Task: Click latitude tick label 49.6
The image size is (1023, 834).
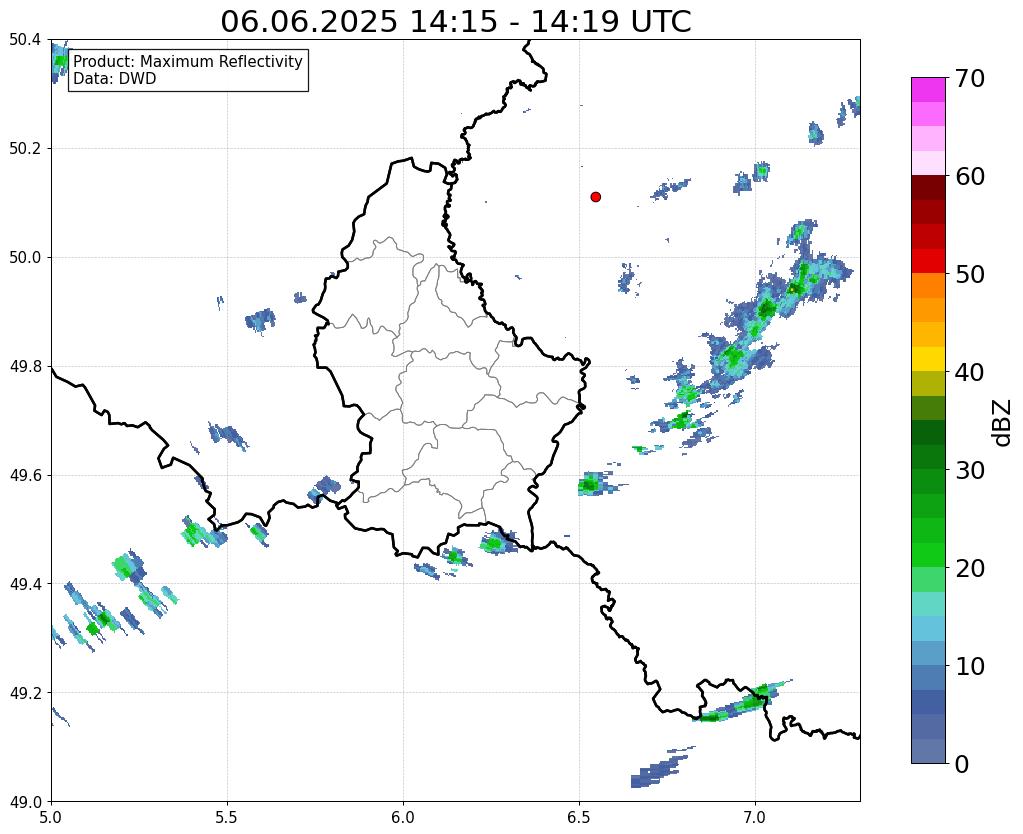Action: (25, 475)
